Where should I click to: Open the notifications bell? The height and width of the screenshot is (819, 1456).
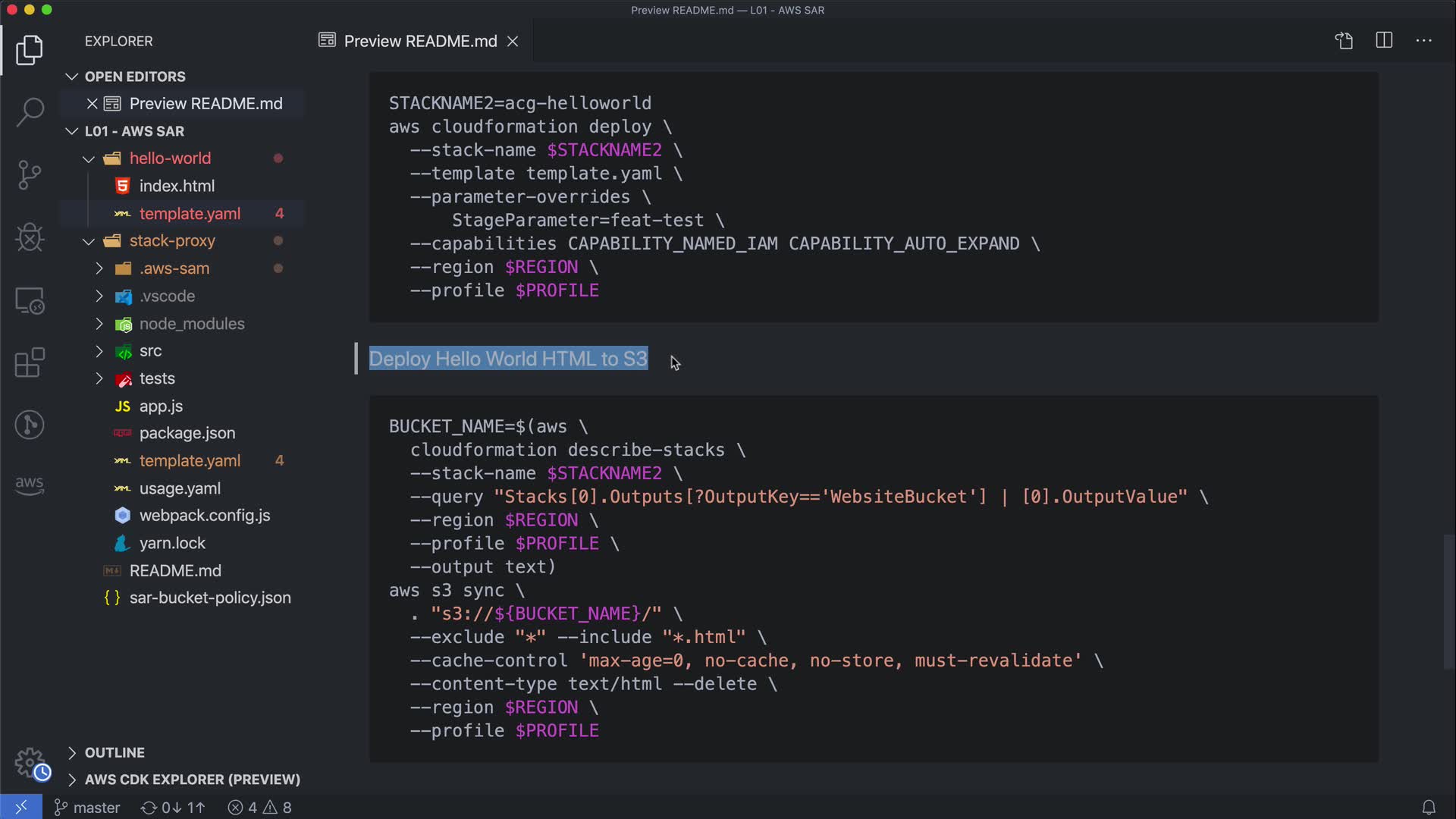(x=1428, y=808)
